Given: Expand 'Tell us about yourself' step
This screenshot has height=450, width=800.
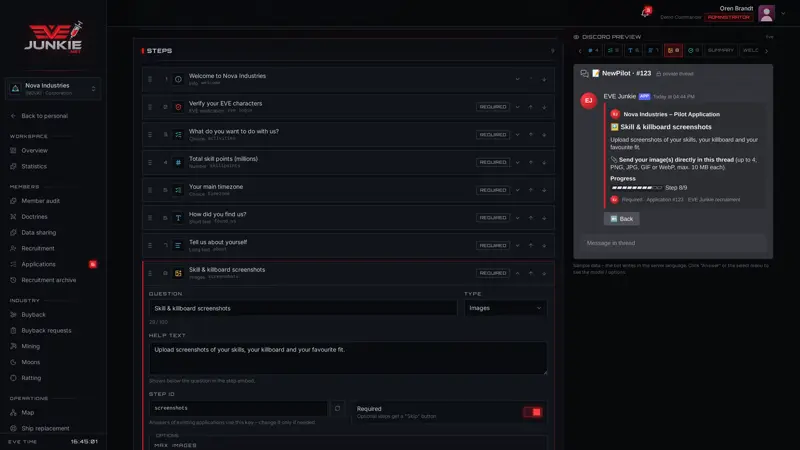Looking at the screenshot, I should [517, 245].
